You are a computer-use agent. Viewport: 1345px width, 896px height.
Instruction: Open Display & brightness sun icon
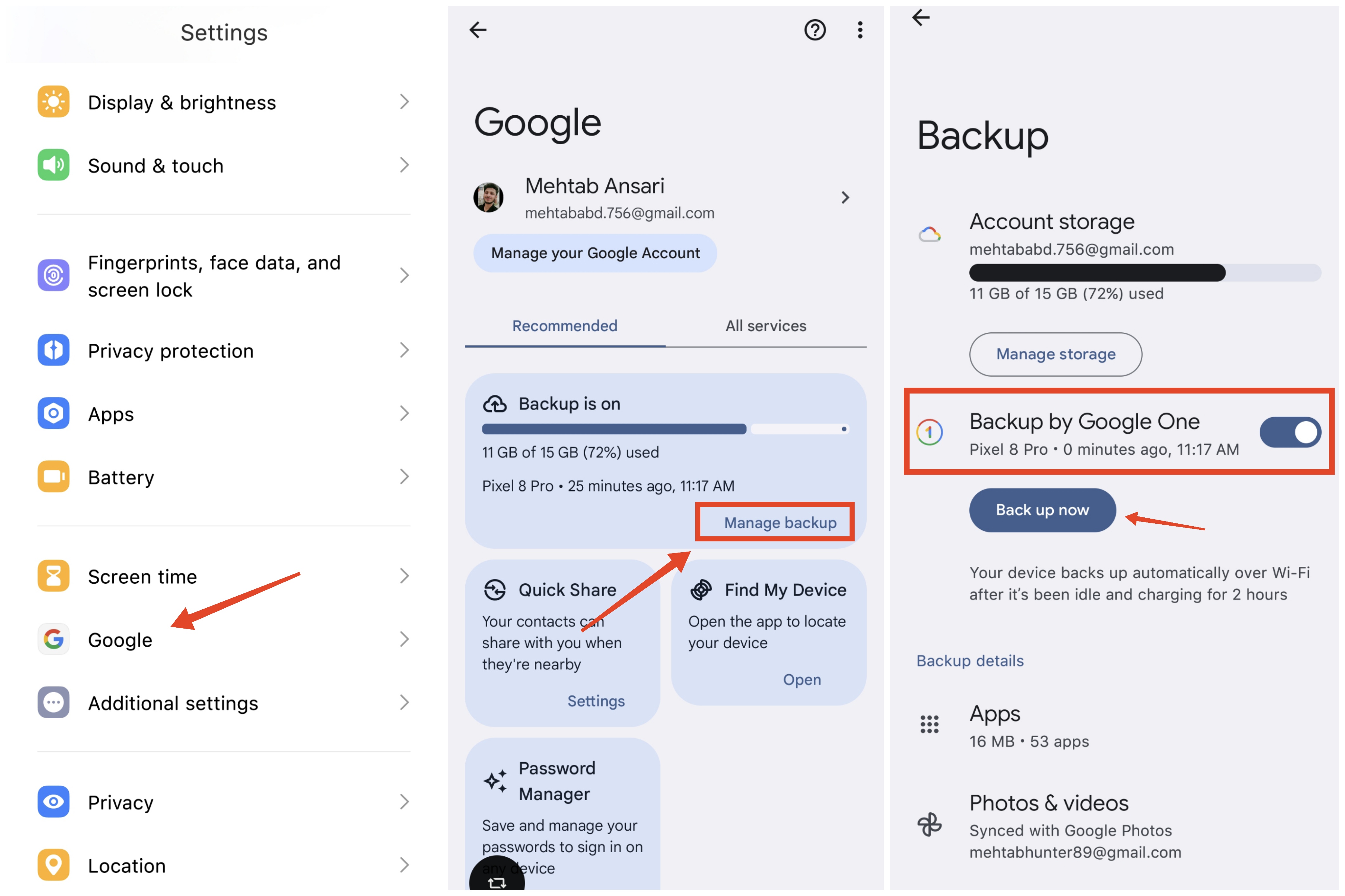(x=53, y=102)
